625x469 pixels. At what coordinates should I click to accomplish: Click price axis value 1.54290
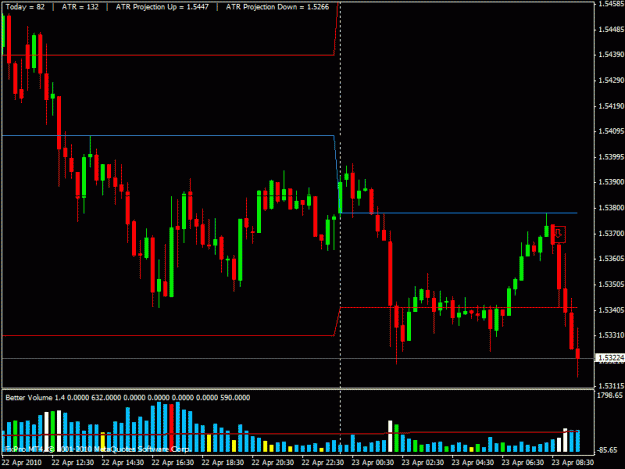point(611,80)
